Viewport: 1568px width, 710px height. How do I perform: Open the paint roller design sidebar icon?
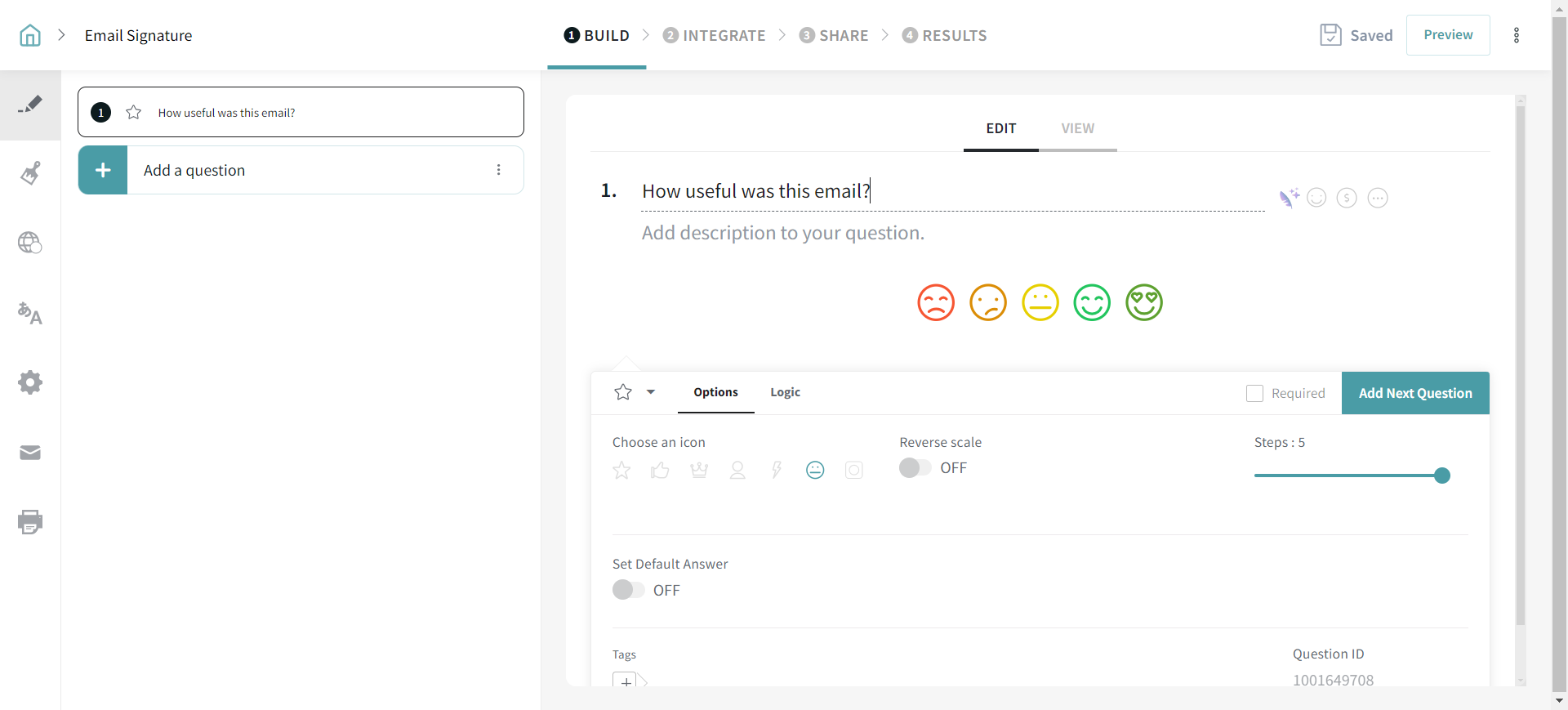tap(30, 173)
